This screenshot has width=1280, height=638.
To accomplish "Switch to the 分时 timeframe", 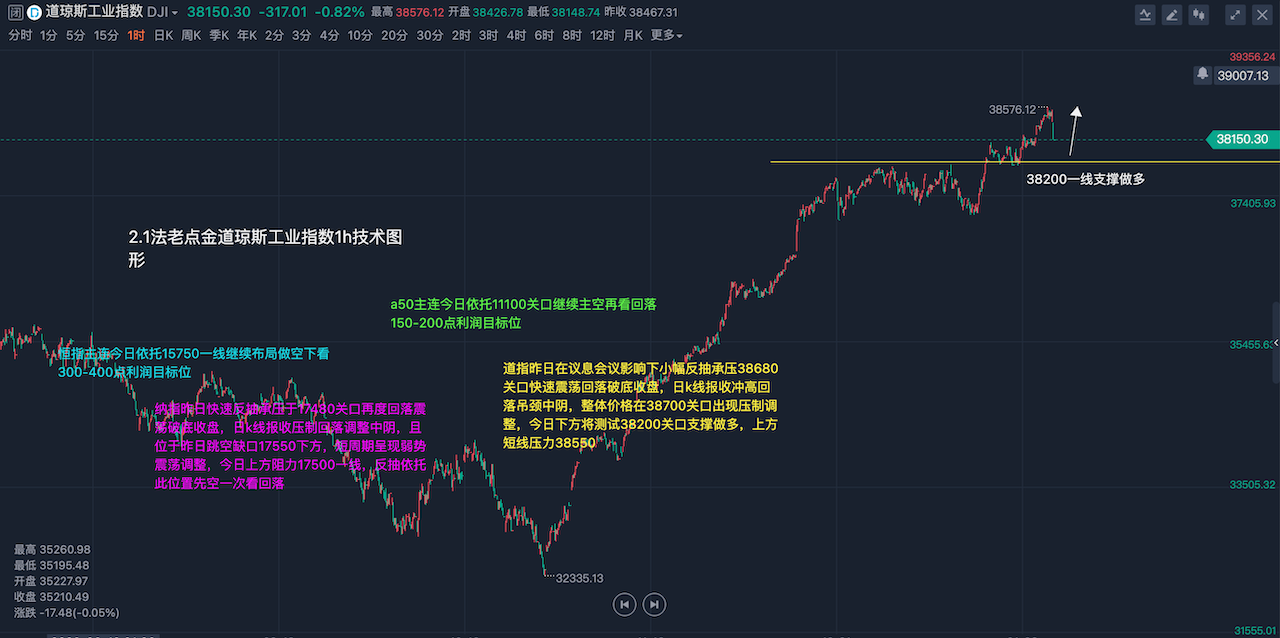I will click(x=20, y=35).
